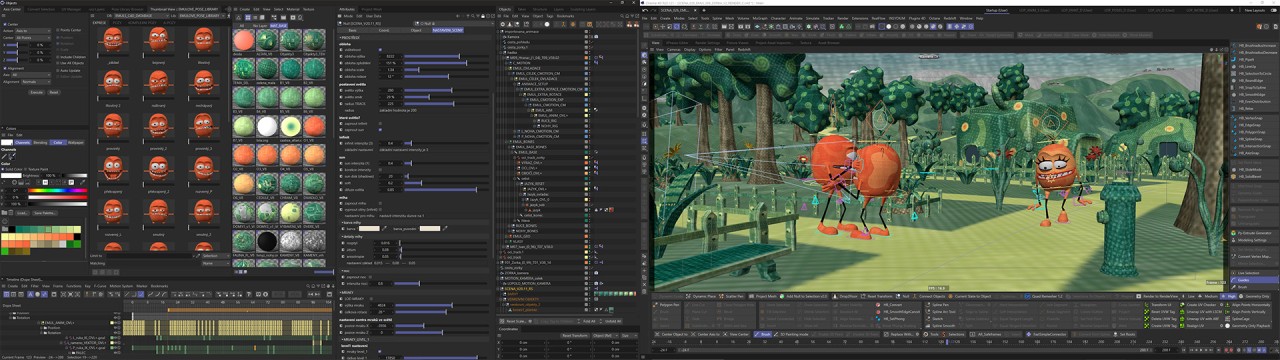
Task: Toggle the Geometry Only checkbox
Action: 1255,296
